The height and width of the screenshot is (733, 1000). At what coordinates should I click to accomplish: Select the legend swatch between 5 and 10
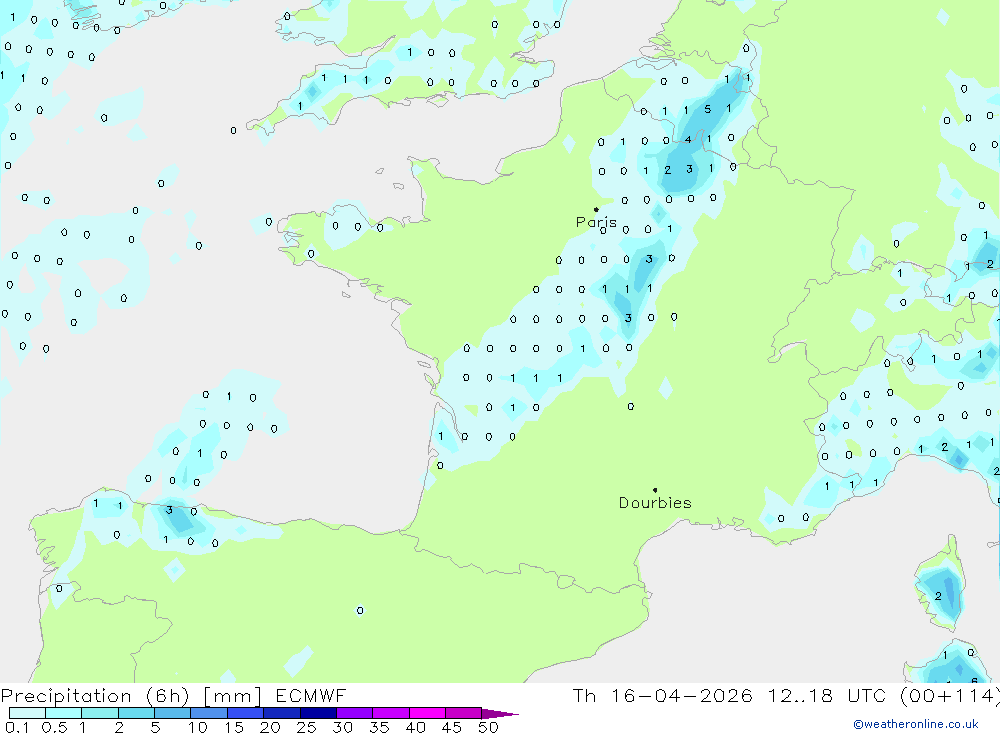pos(173,713)
